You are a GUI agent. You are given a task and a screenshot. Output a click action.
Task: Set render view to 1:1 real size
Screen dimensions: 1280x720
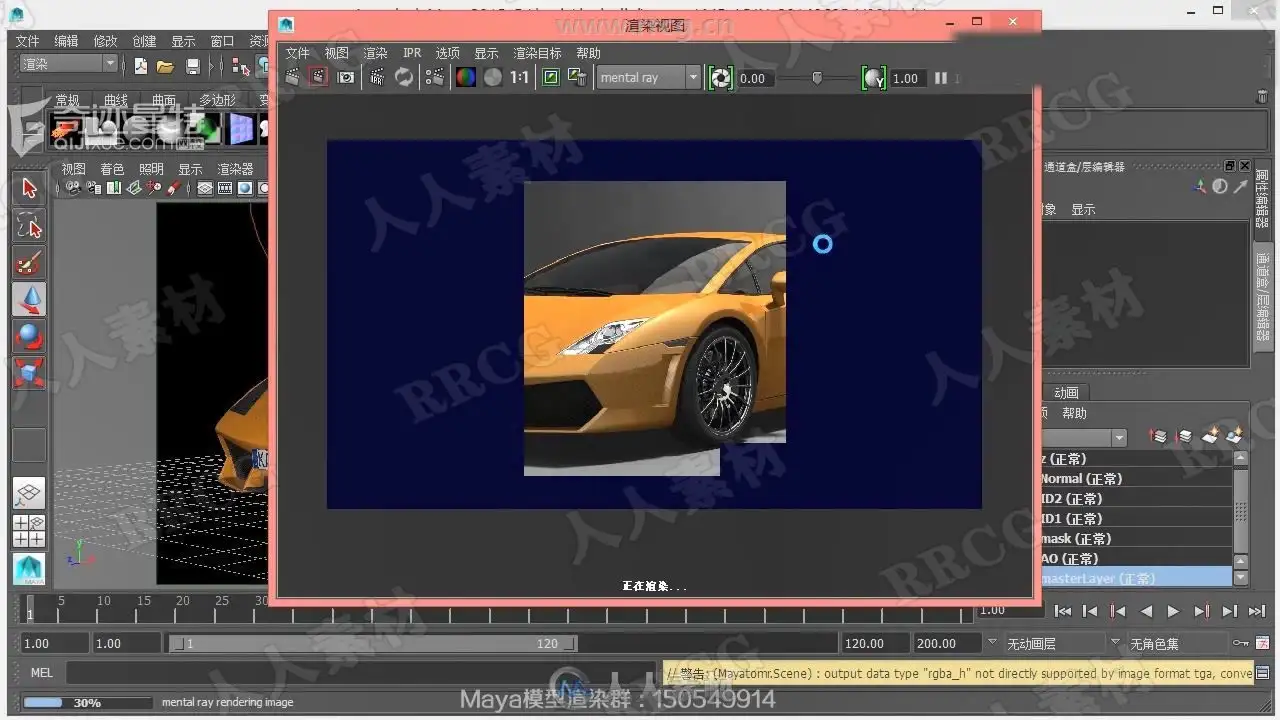click(520, 77)
